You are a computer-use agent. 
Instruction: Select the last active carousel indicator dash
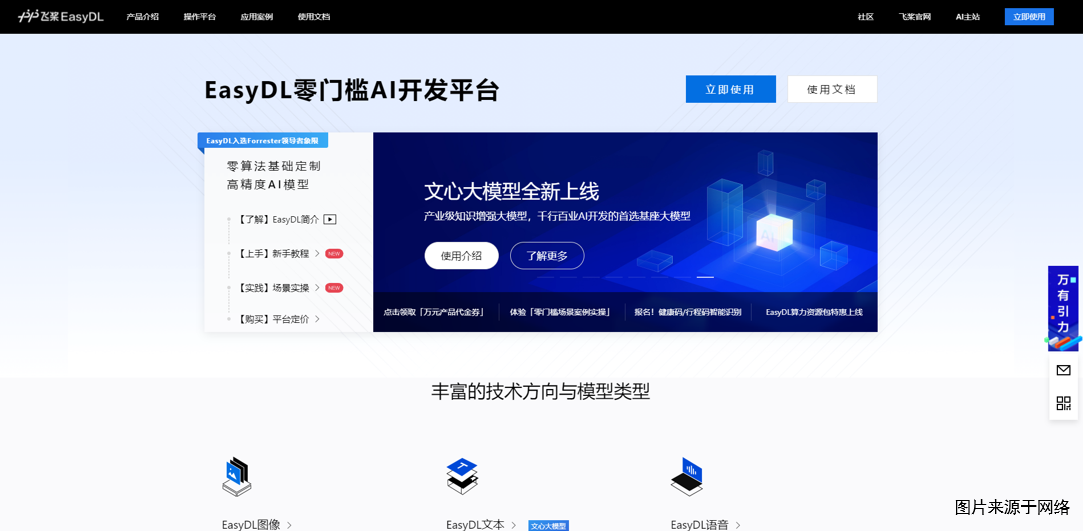pos(705,277)
